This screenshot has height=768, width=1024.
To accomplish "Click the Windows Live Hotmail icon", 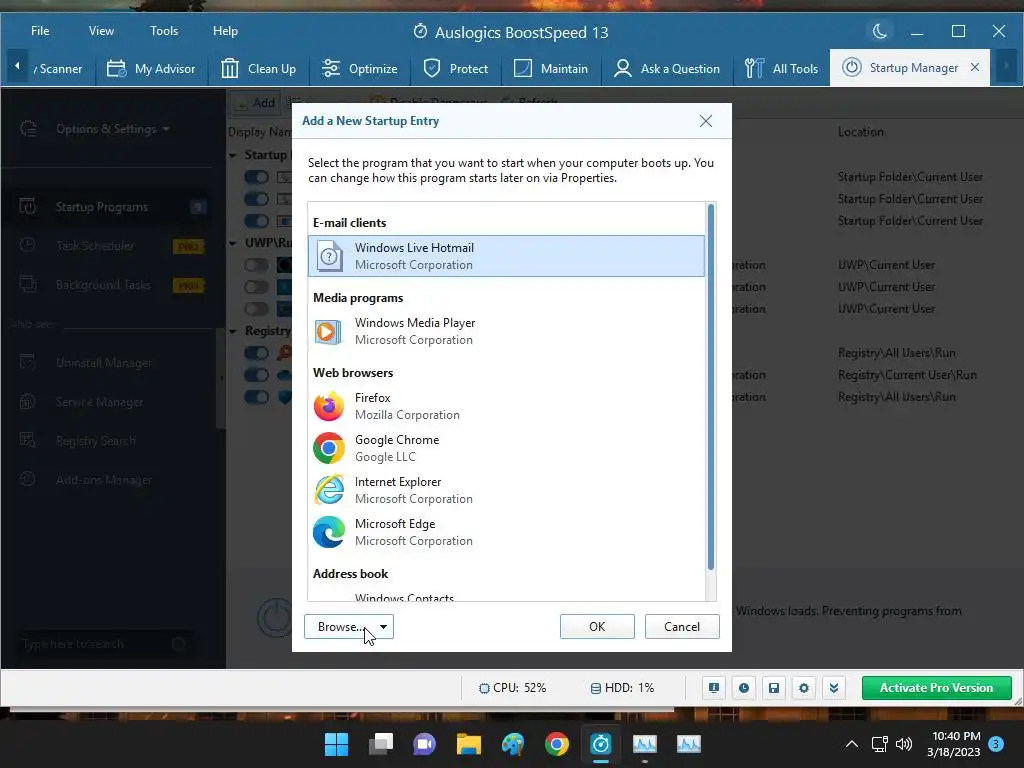I will click(x=329, y=256).
